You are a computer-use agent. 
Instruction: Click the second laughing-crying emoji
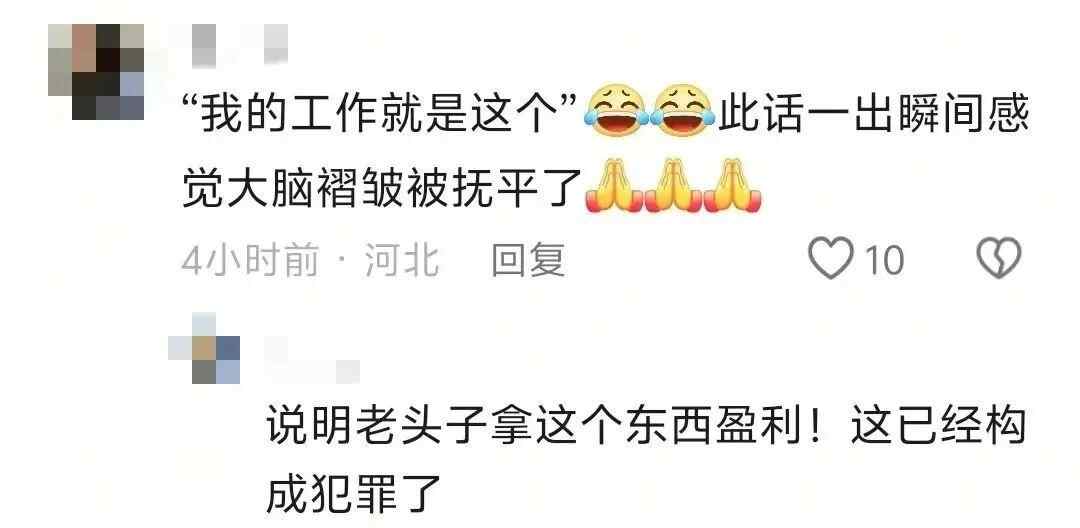683,112
